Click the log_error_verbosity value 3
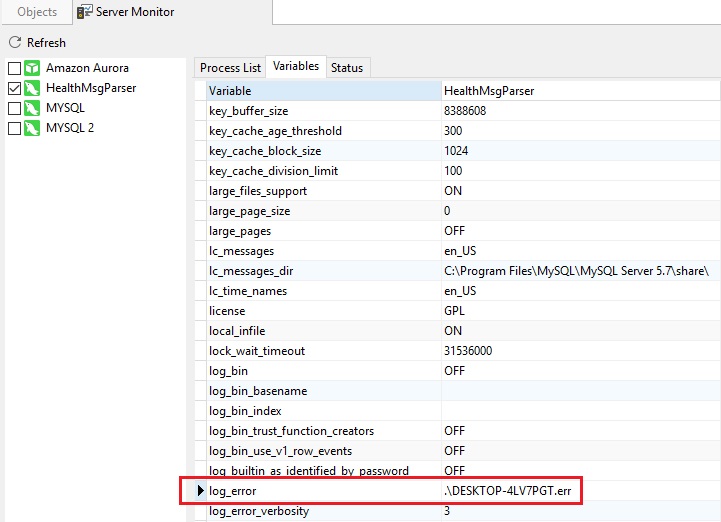This screenshot has width=721, height=522. (447, 511)
